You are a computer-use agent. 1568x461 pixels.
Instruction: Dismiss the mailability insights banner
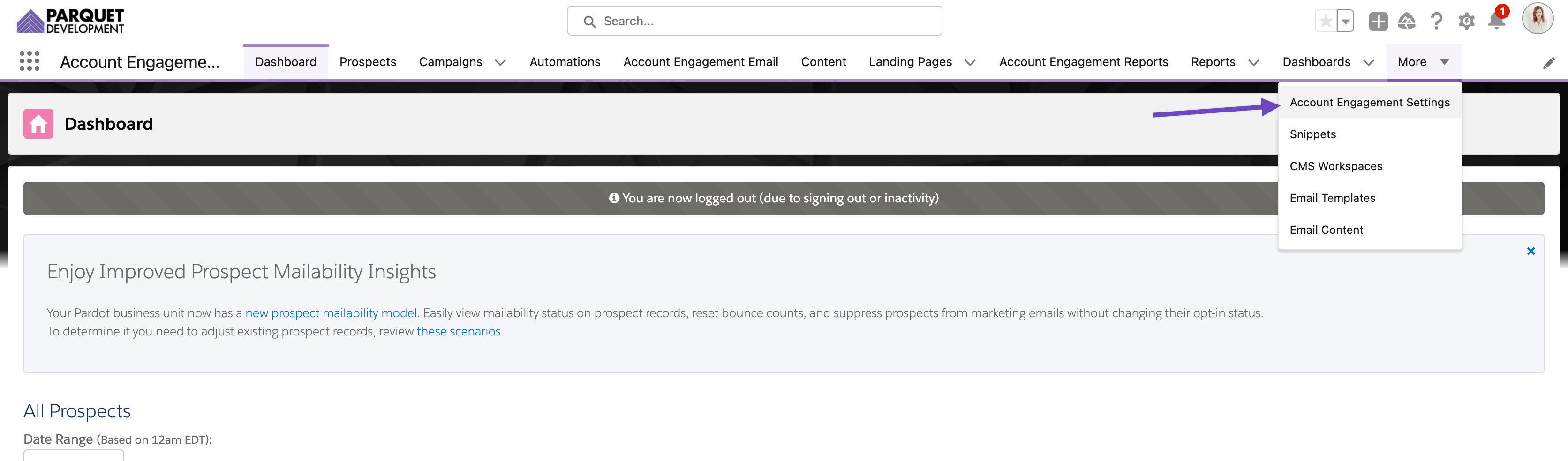1531,251
